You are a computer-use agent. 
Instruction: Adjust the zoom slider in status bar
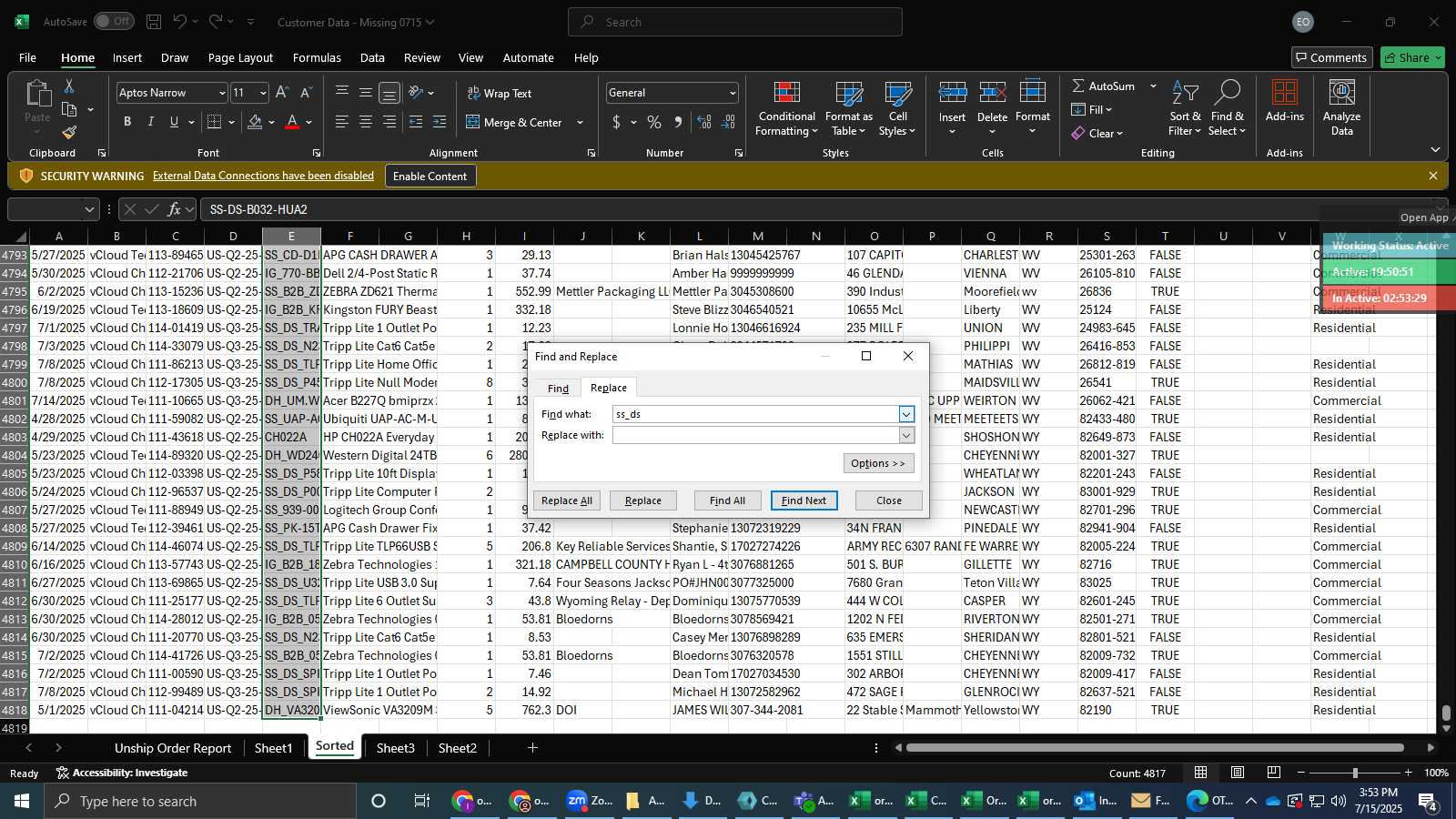1354,773
